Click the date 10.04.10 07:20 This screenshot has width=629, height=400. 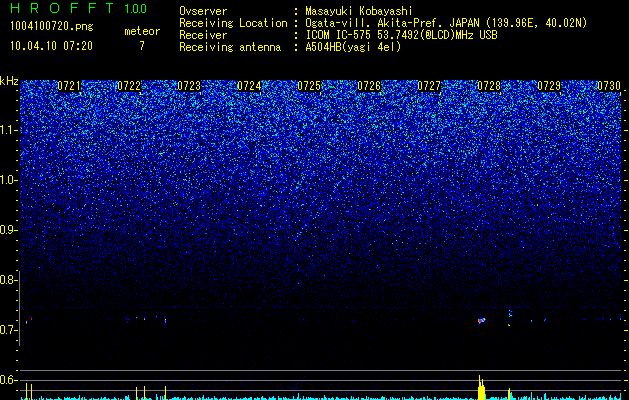pyautogui.click(x=51, y=46)
